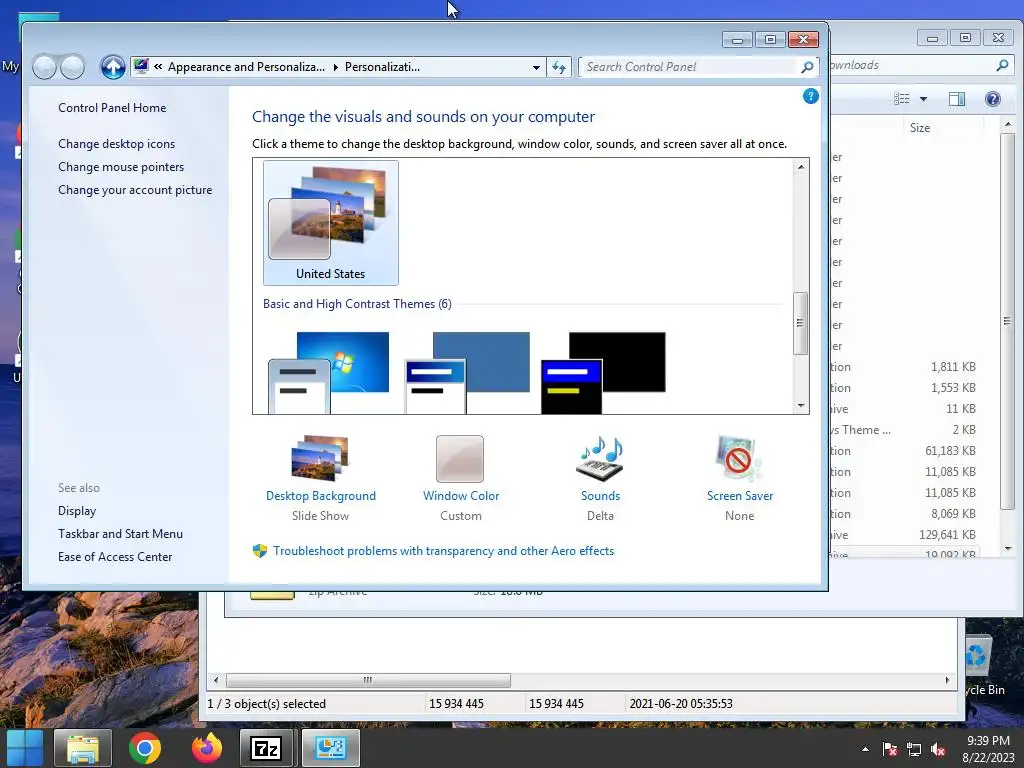Open Change your account picture link
This screenshot has height=768, width=1024.
(x=135, y=189)
